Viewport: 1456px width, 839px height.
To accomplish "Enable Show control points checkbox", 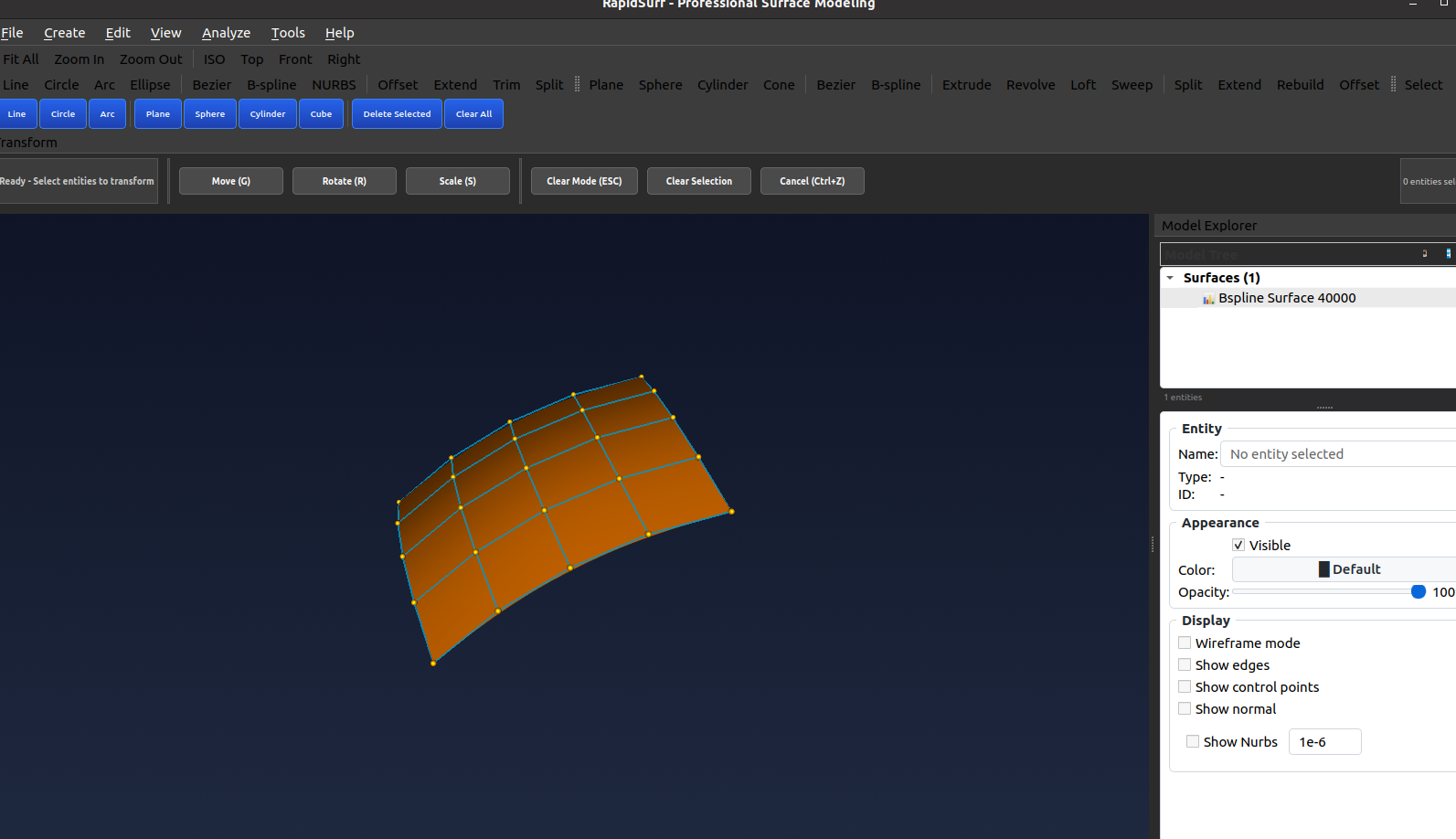I will pyautogui.click(x=1185, y=687).
